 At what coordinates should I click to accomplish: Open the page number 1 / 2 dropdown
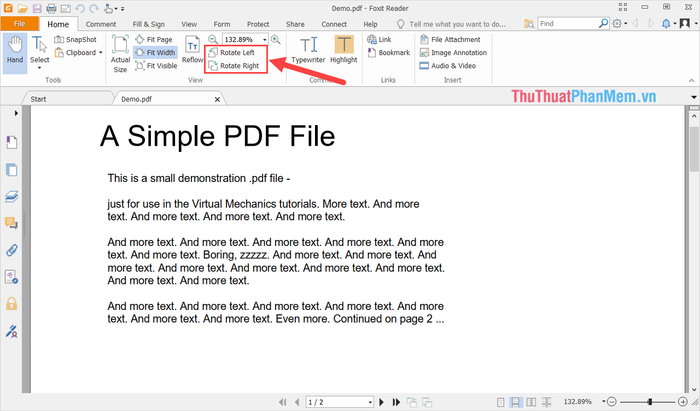coord(370,403)
